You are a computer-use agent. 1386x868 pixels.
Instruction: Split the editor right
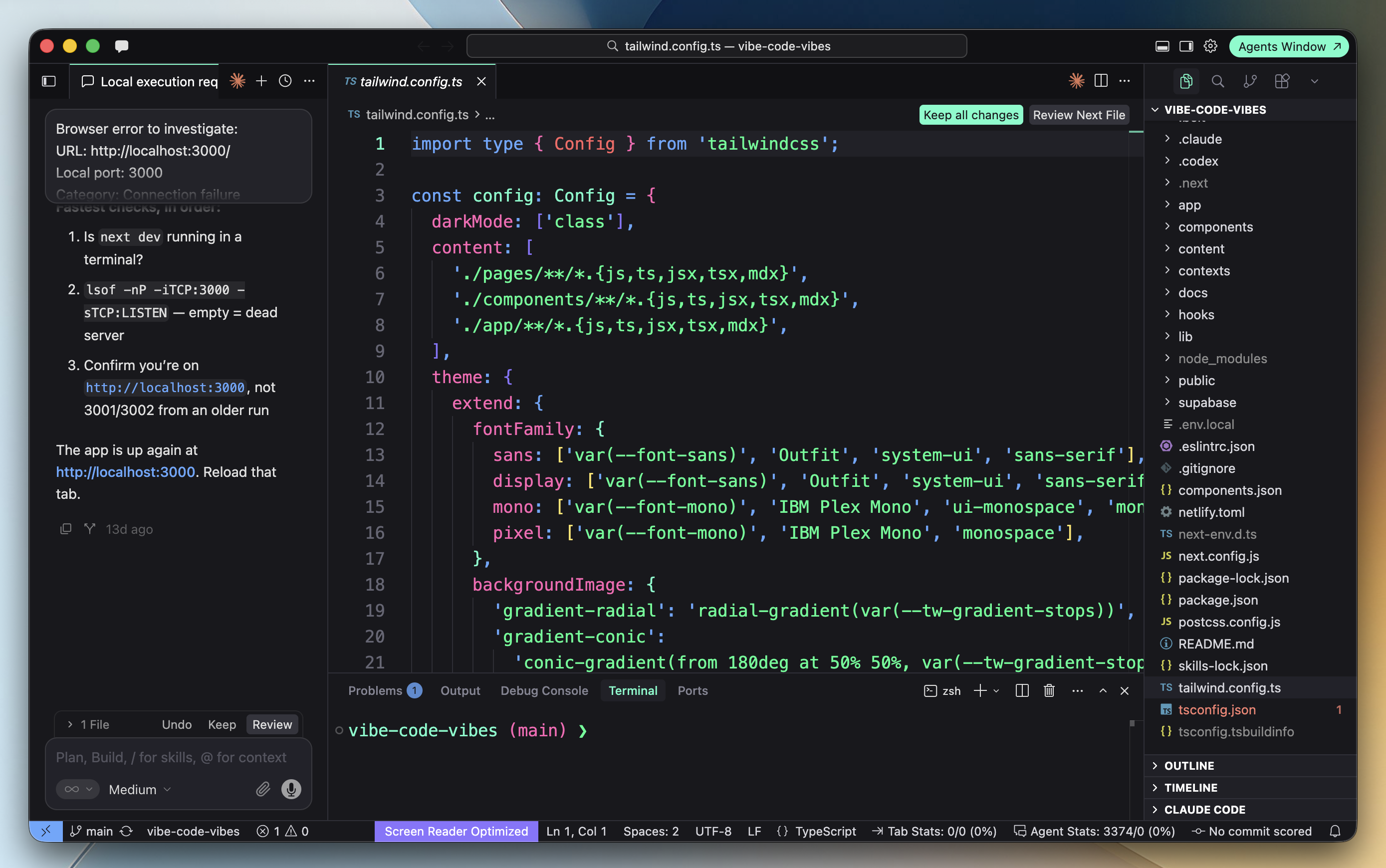click(x=1101, y=81)
